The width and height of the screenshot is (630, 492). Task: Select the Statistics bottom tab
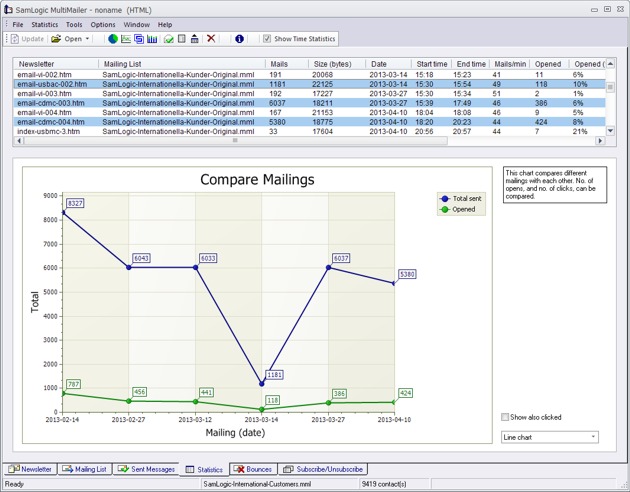click(x=204, y=470)
